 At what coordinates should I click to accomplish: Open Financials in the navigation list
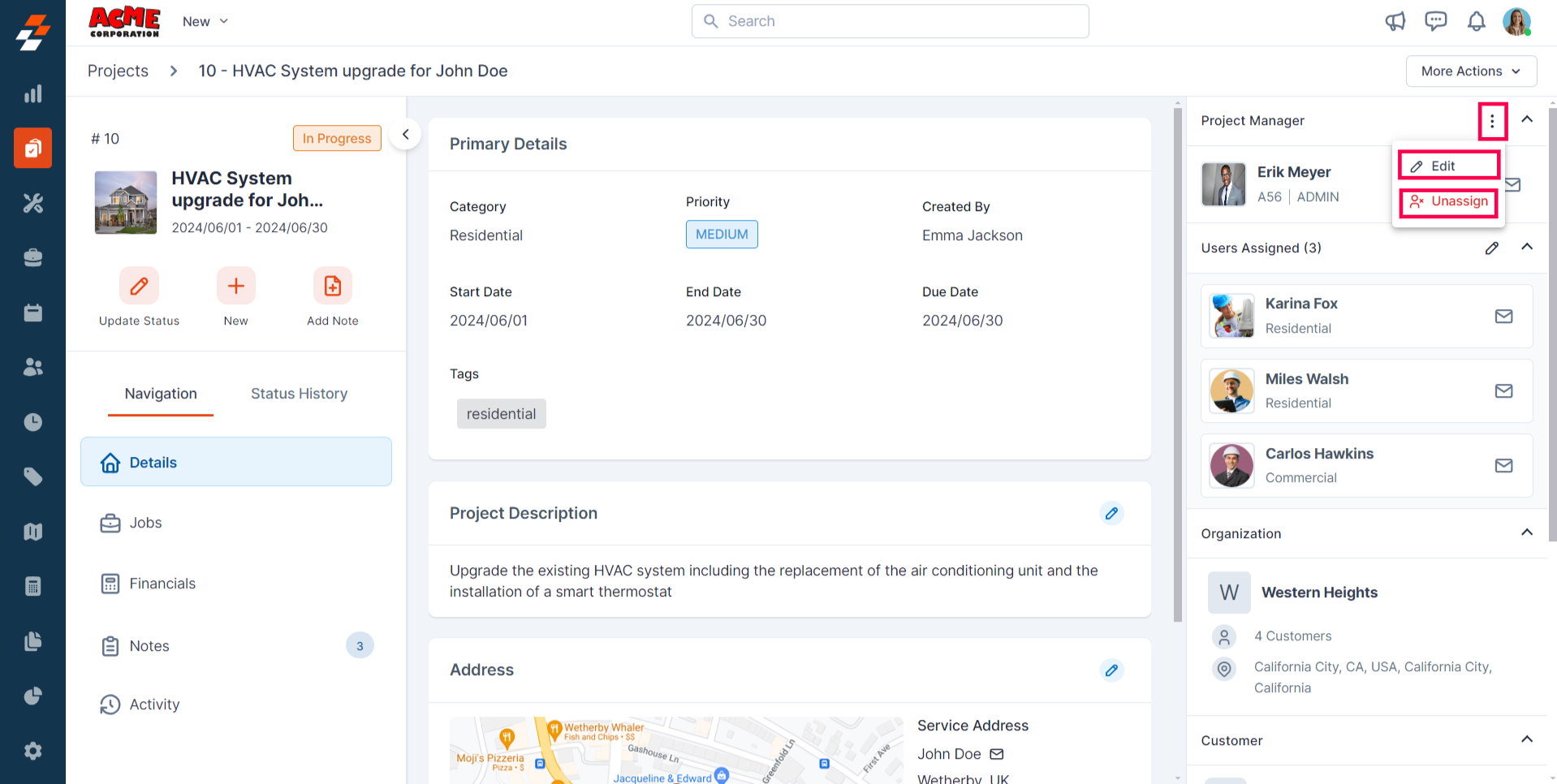pos(162,584)
